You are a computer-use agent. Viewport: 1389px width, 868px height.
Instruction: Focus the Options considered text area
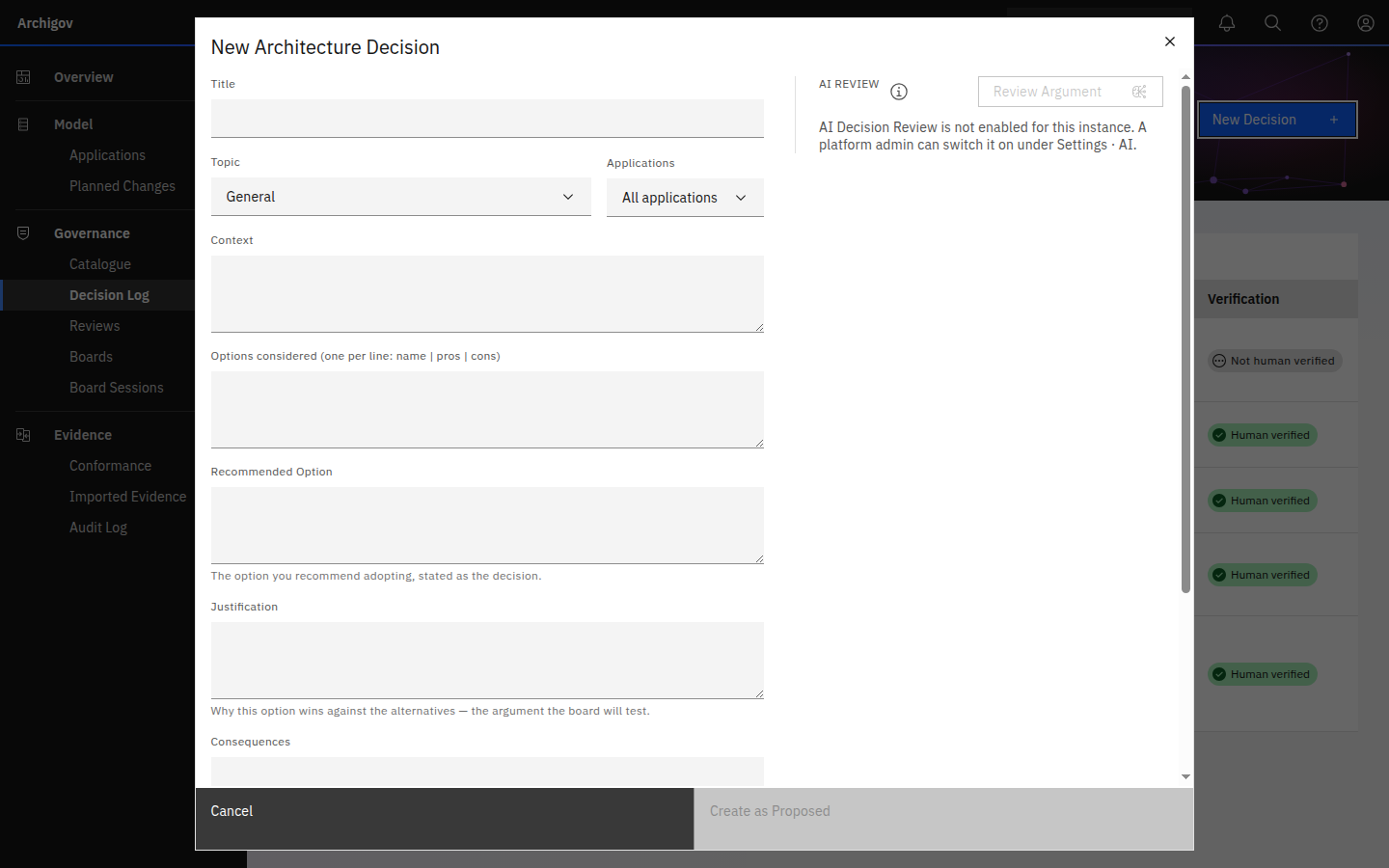point(487,410)
